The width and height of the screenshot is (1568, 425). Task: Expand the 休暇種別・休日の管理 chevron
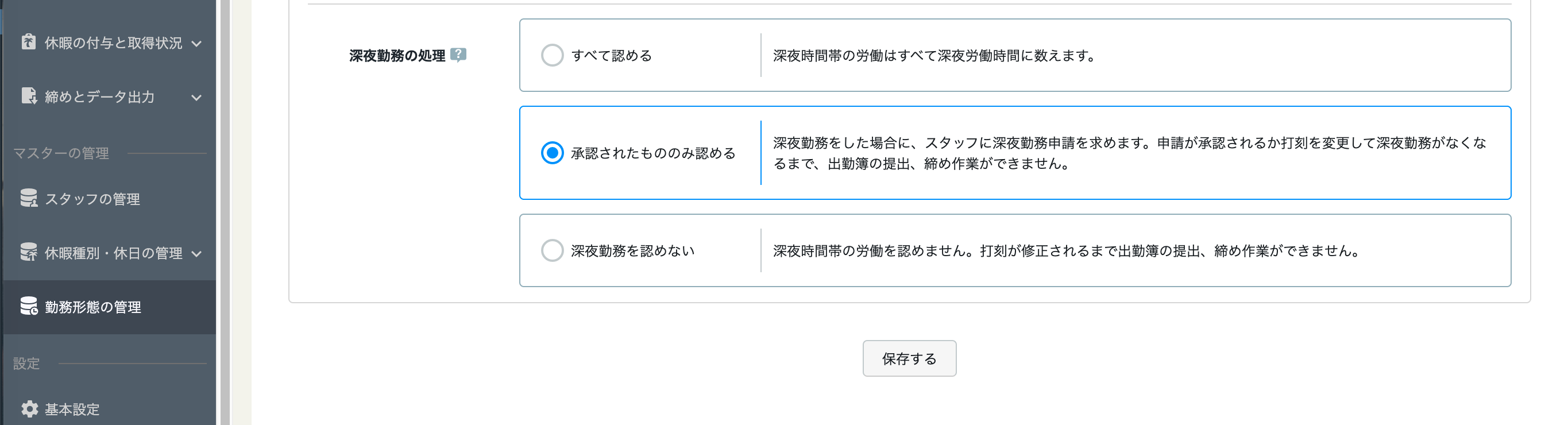[196, 253]
